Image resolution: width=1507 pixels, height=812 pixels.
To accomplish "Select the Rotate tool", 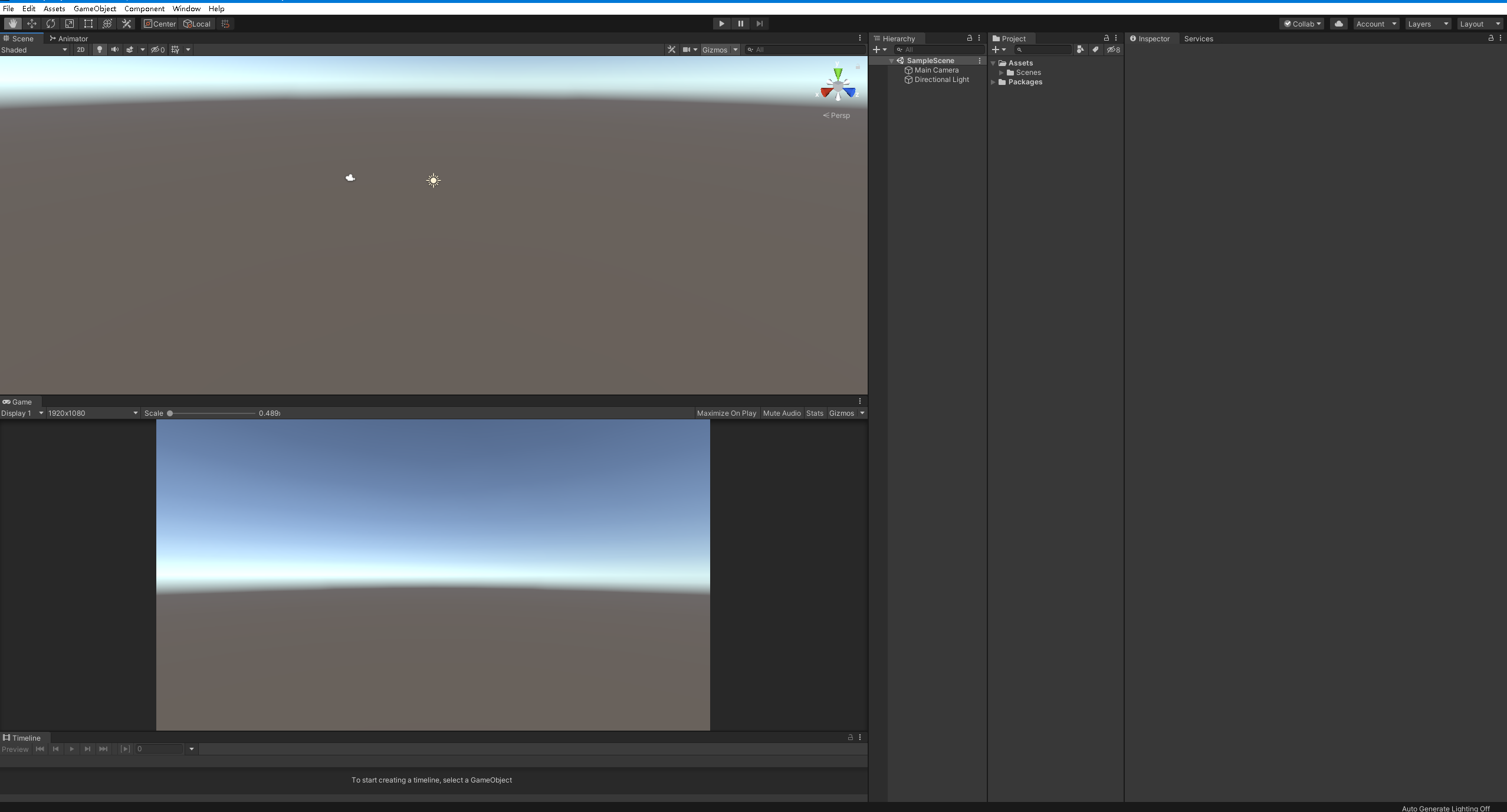I will point(51,24).
